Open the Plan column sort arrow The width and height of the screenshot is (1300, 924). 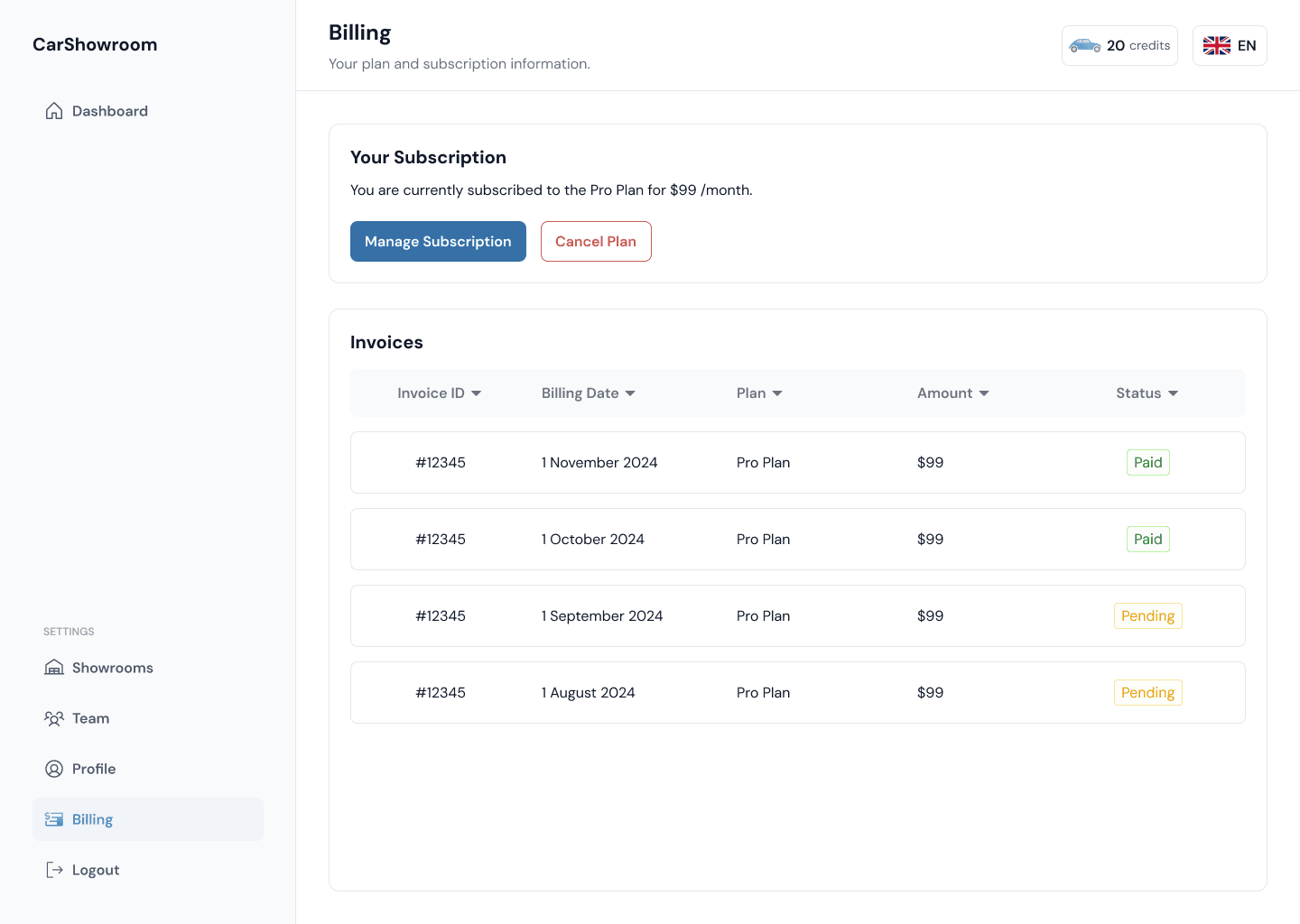click(x=777, y=393)
